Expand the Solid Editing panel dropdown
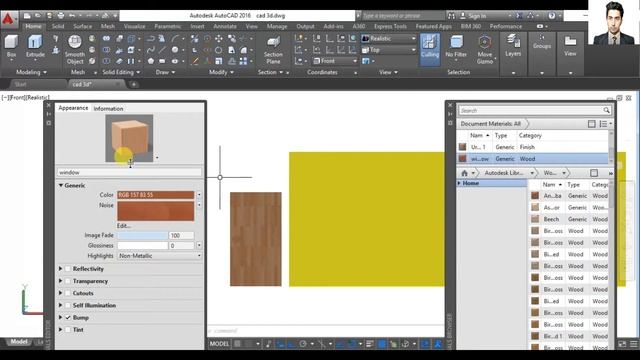The height and width of the screenshot is (360, 640). tap(121, 72)
